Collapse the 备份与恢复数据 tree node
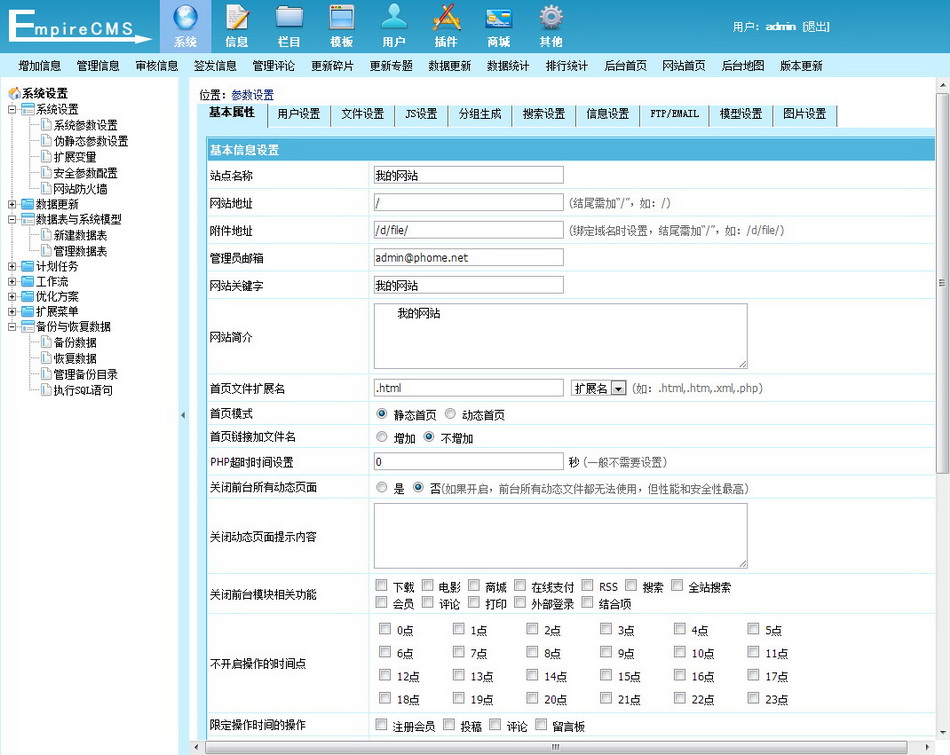Screen dimensions: 950x755 tap(12, 327)
